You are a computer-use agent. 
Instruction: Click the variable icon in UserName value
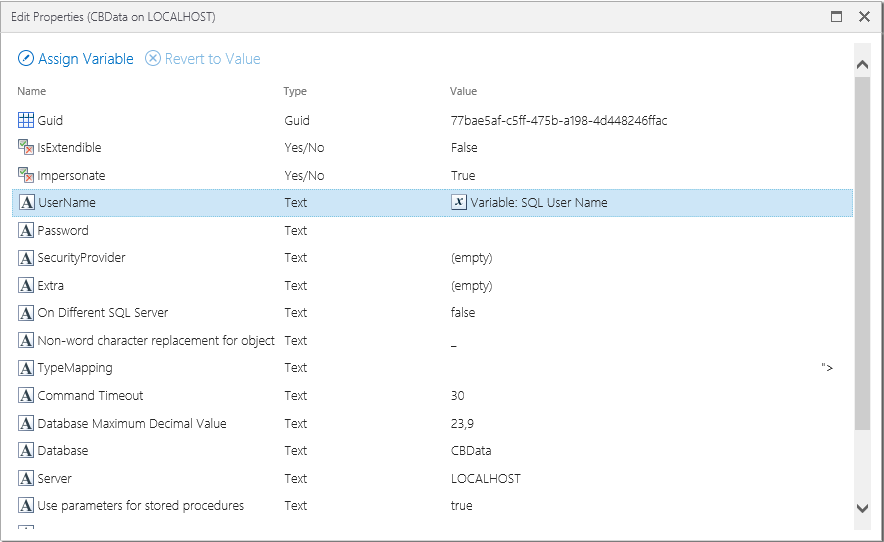tap(459, 202)
